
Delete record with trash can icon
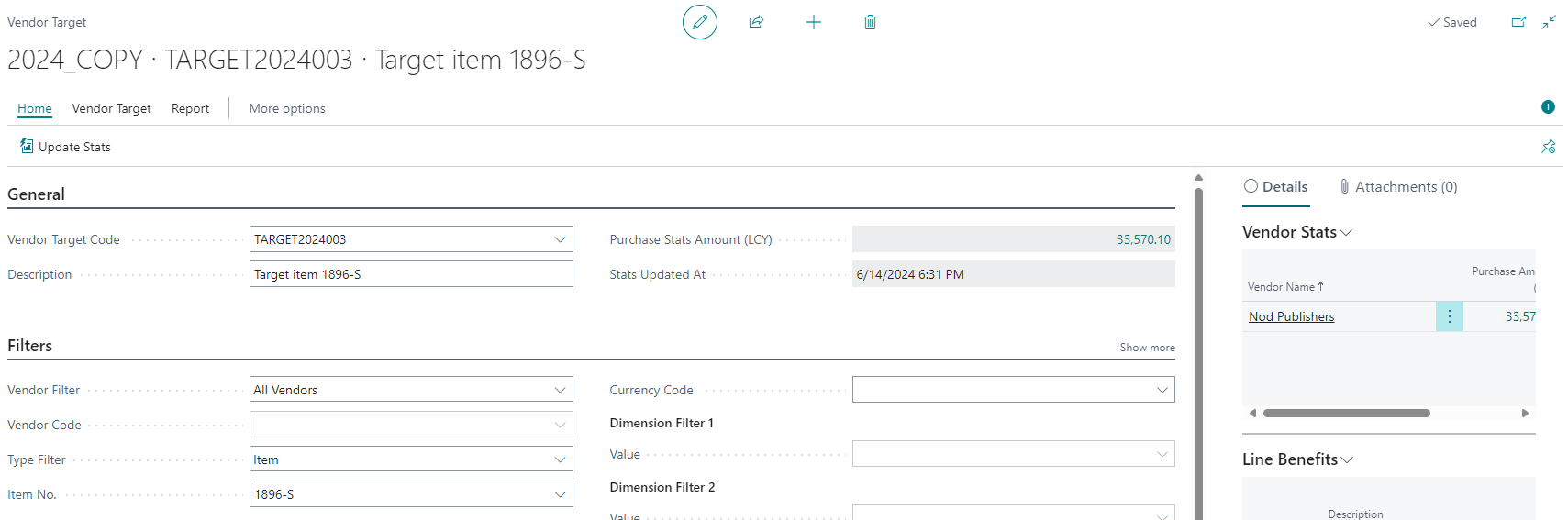870,22
